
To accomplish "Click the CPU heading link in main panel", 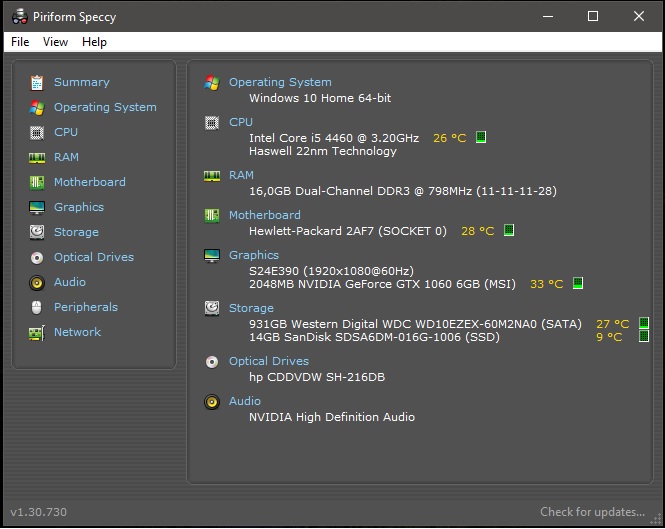I will [240, 122].
